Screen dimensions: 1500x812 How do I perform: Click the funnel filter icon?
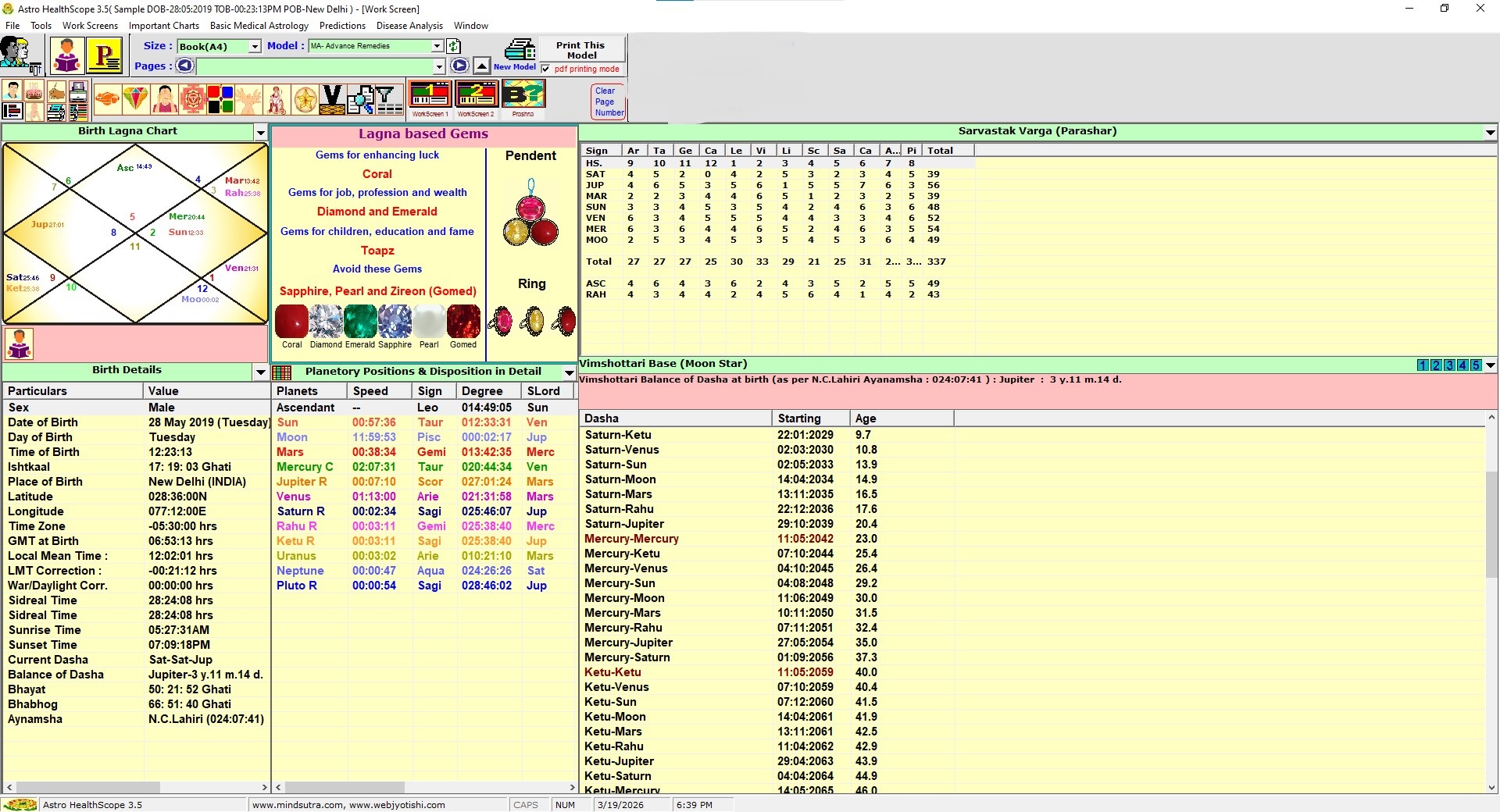point(388,99)
